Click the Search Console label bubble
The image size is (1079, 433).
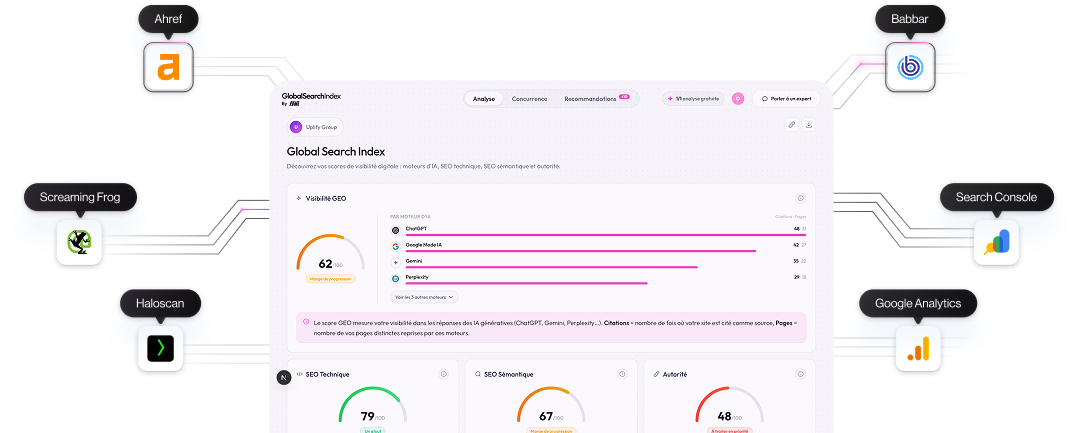996,198
